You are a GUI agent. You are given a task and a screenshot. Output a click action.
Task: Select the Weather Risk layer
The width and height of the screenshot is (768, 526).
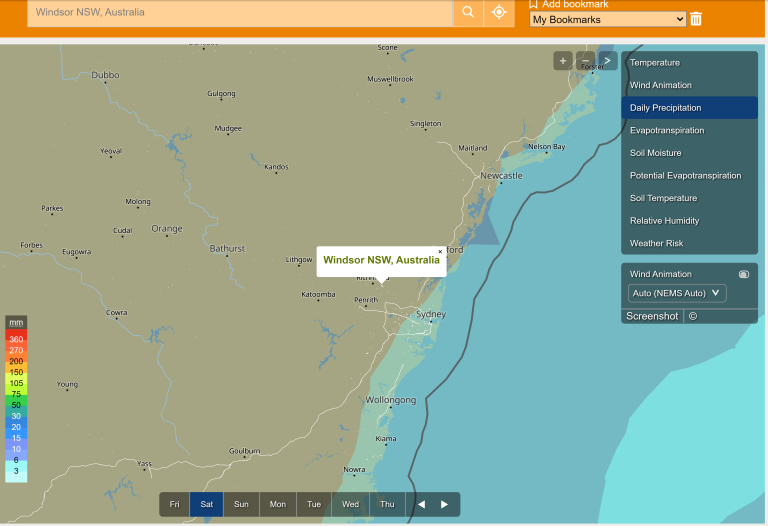pos(689,243)
